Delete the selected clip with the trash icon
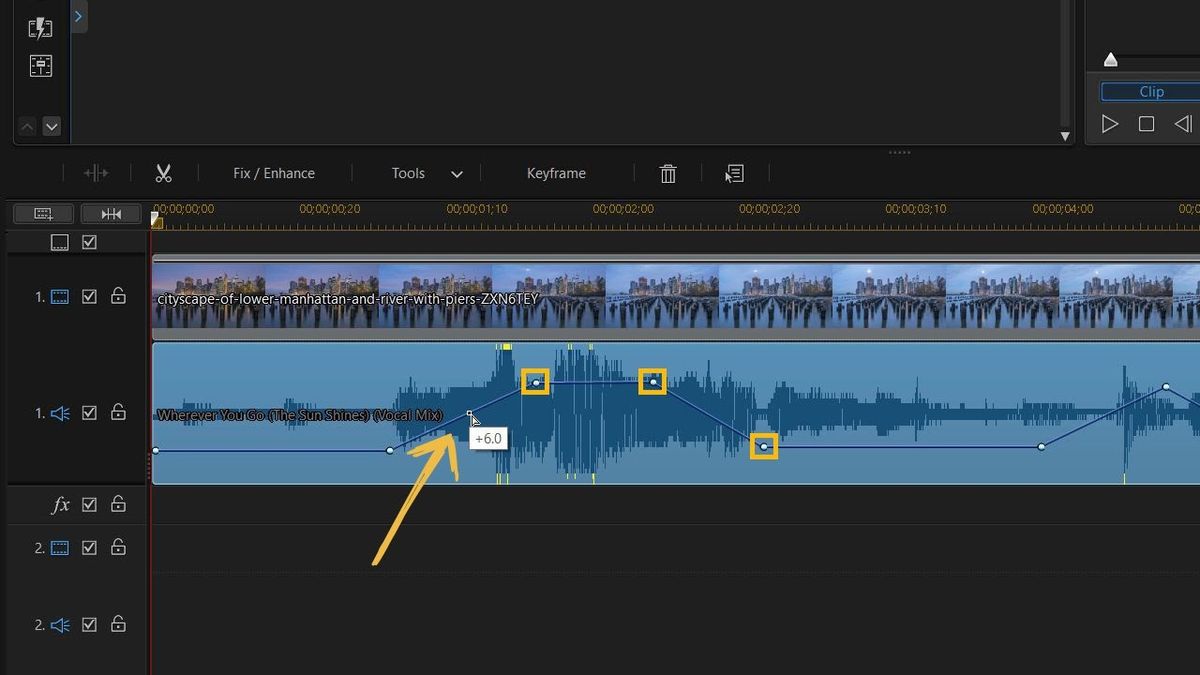 click(x=668, y=173)
